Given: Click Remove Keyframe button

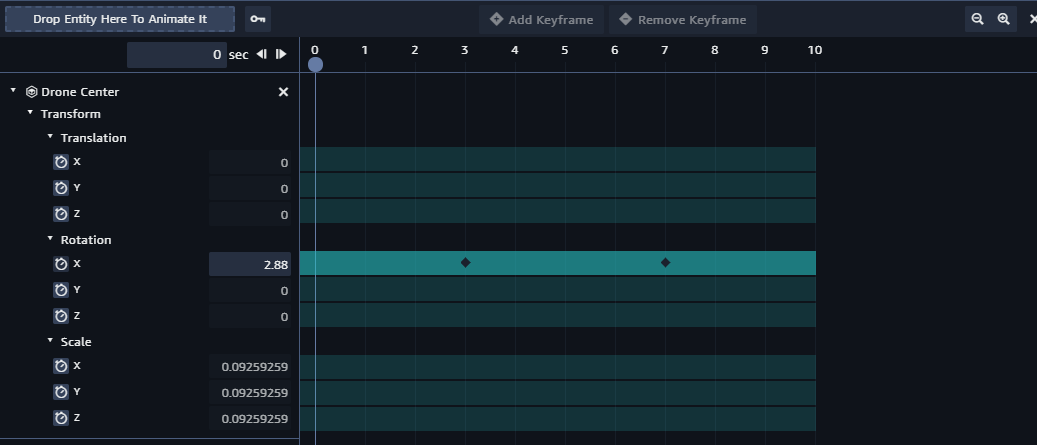Looking at the screenshot, I should click(683, 20).
